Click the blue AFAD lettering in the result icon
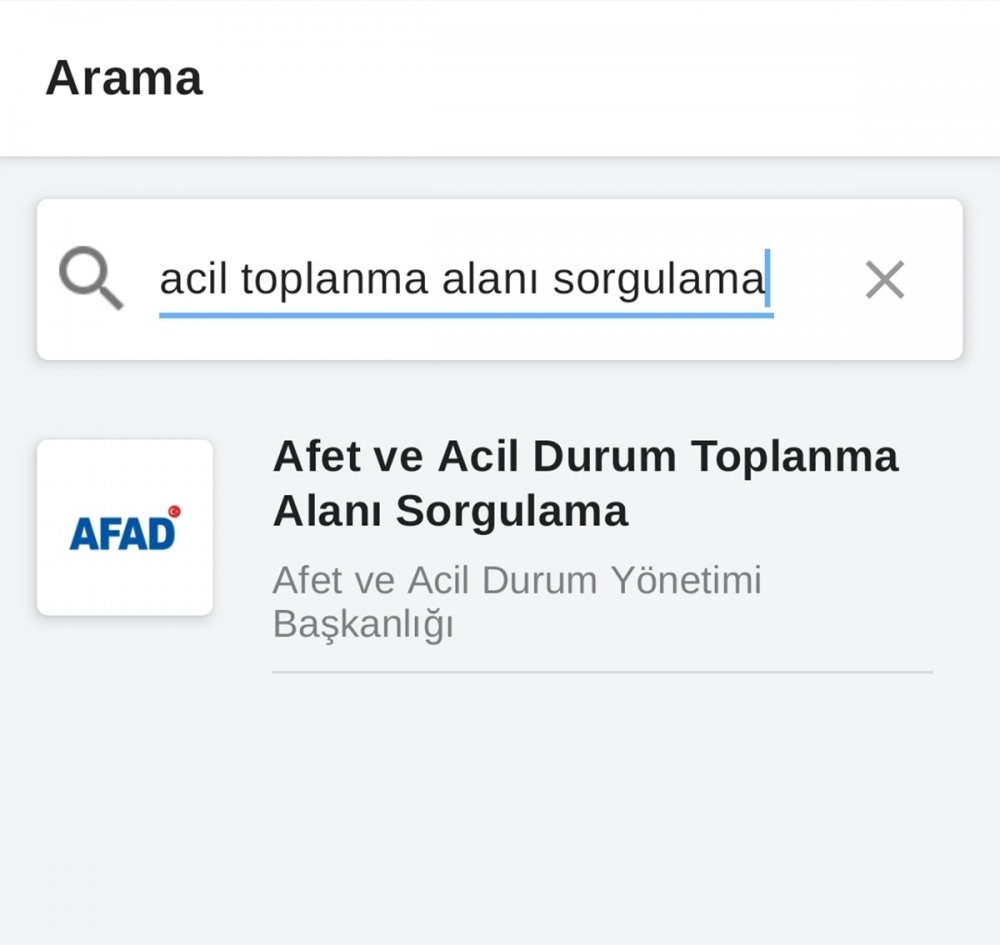The width and height of the screenshot is (1000, 945). (120, 535)
